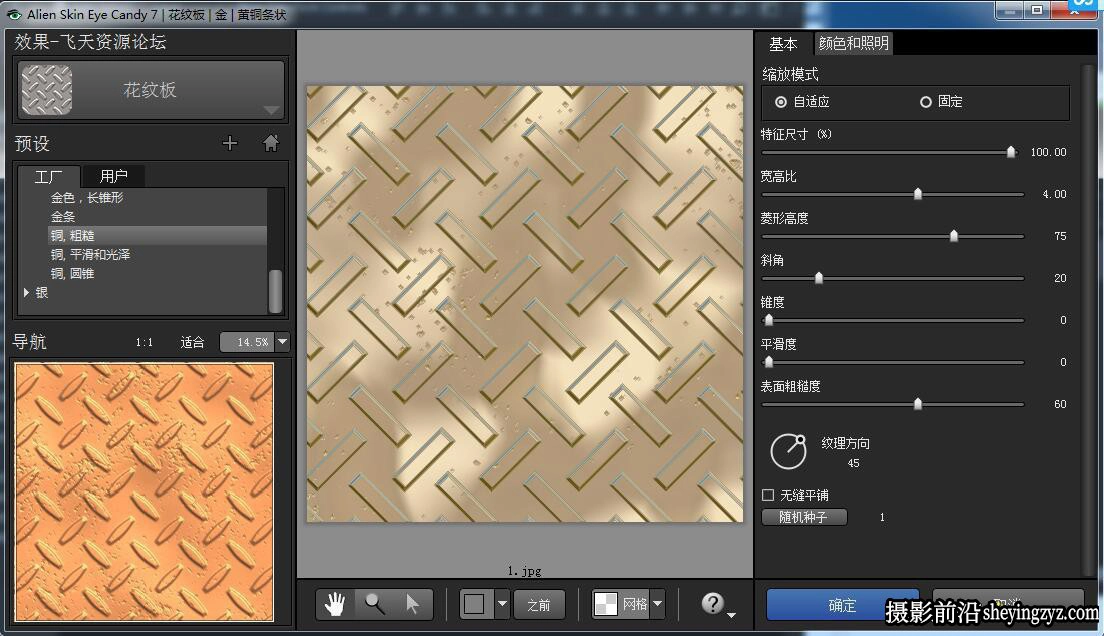Expand the 银 preset group
The image size is (1104, 636).
coord(26,292)
